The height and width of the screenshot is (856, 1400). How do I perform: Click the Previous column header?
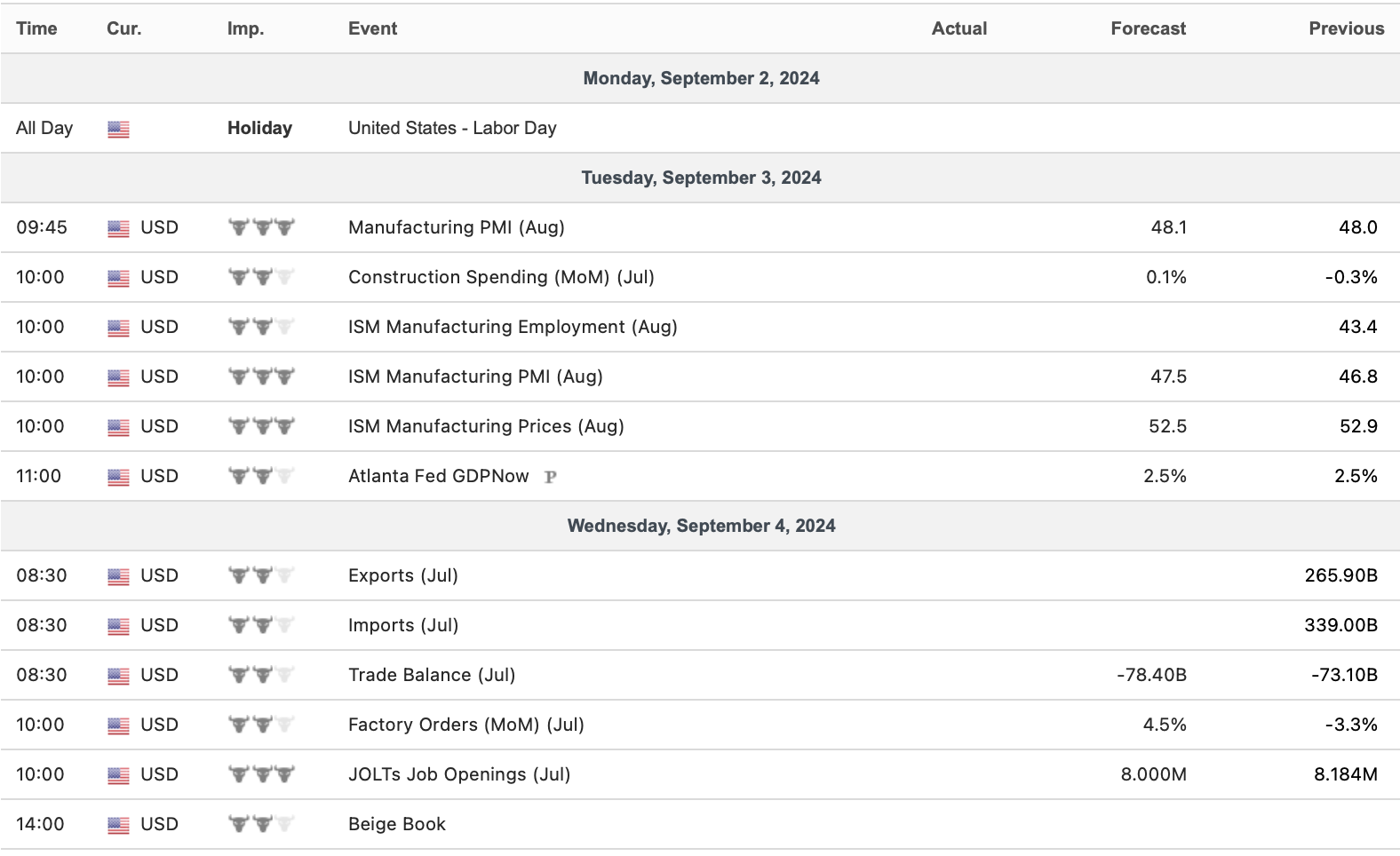(x=1346, y=28)
